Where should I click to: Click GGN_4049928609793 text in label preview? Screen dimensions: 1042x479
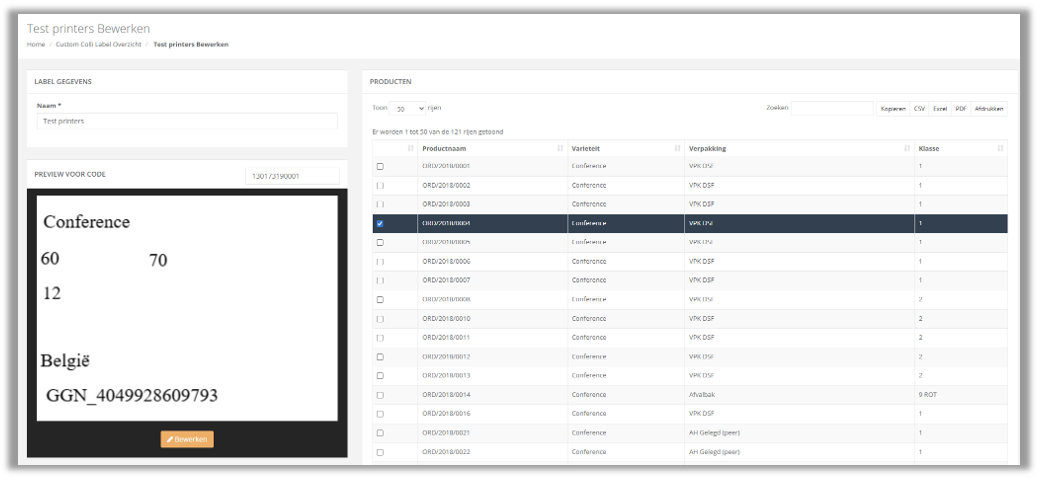(132, 396)
